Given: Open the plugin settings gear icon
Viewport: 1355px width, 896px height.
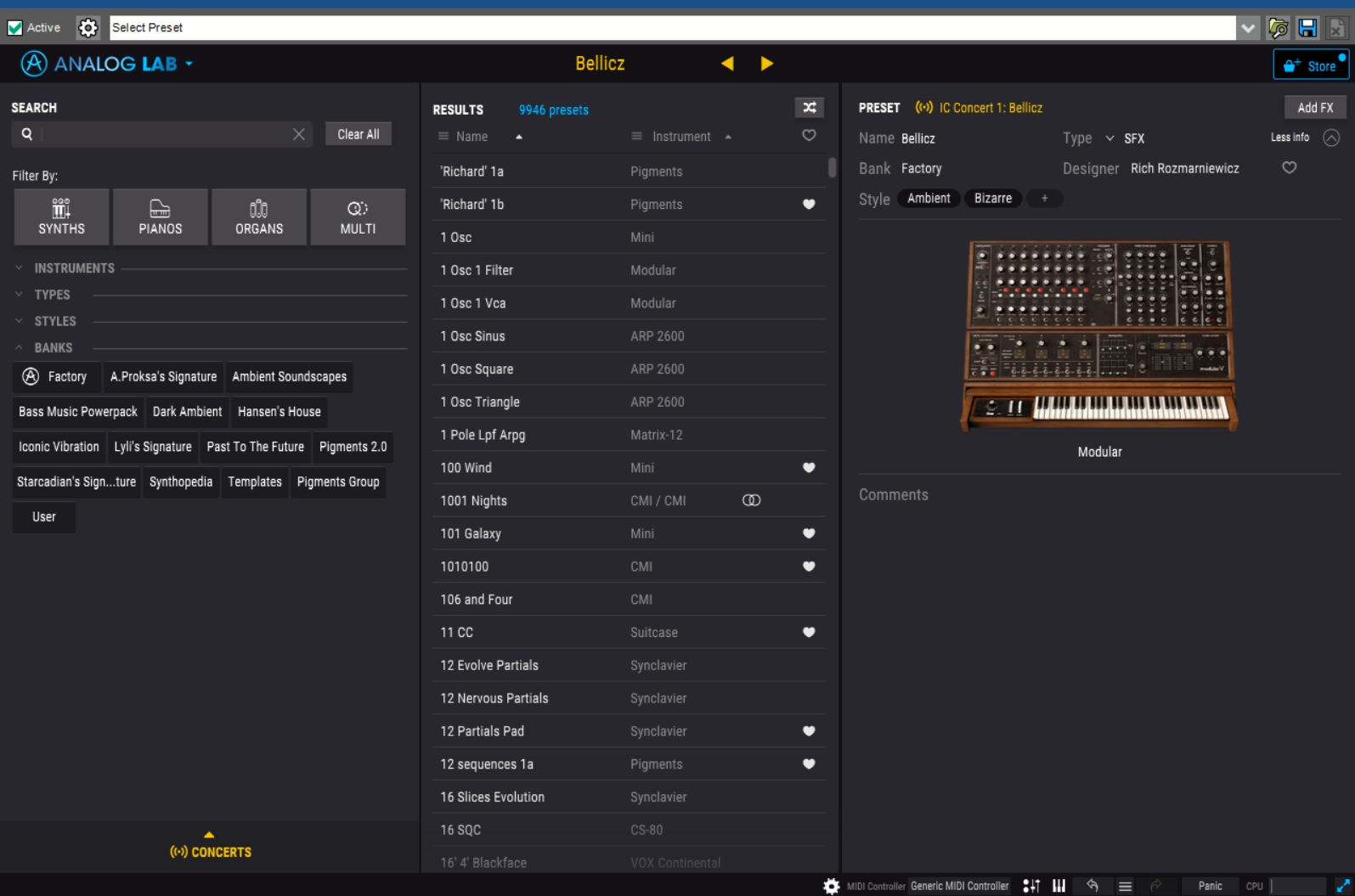Looking at the screenshot, I should (x=88, y=28).
